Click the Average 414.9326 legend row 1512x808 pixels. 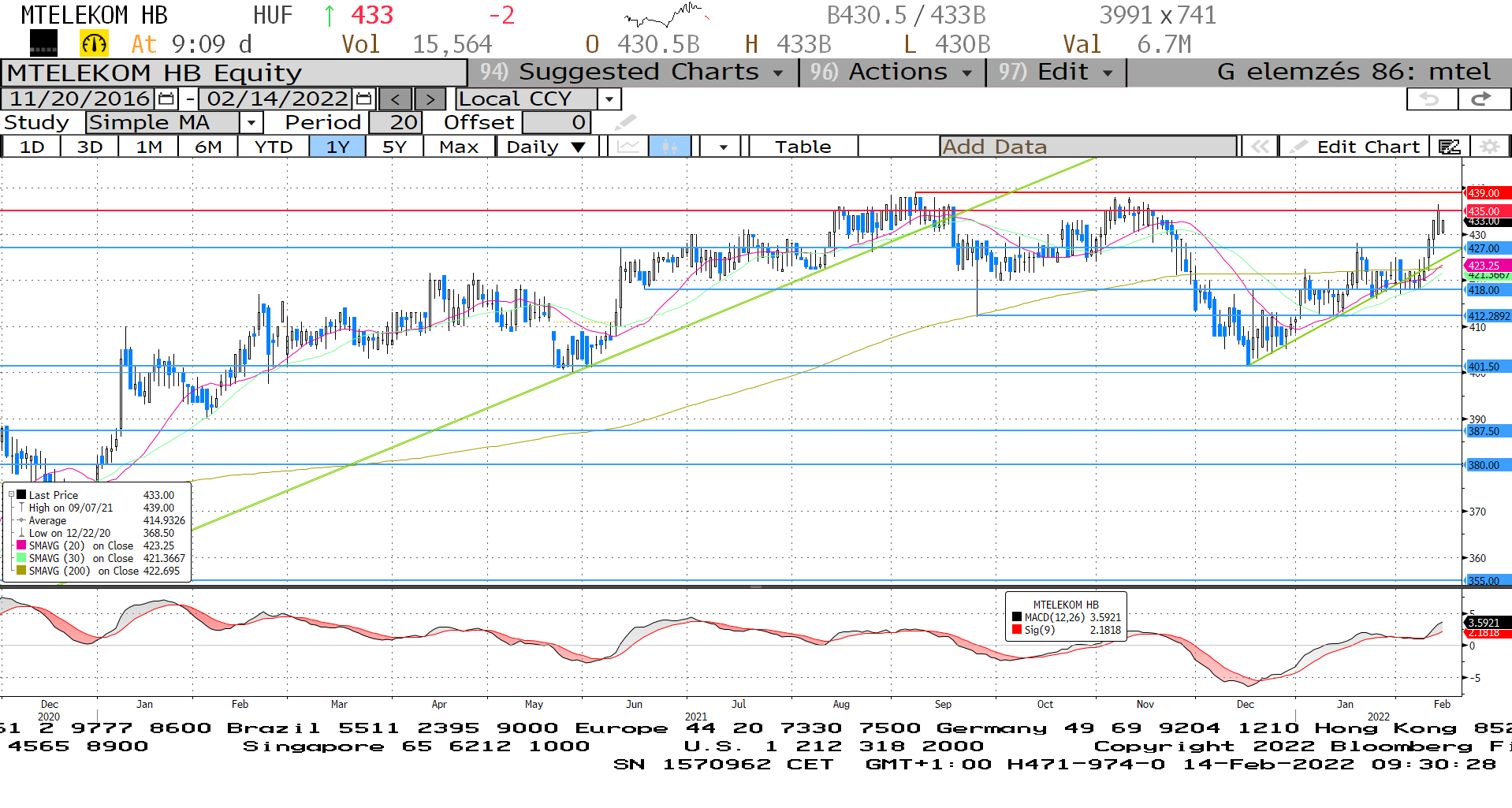coord(101,520)
